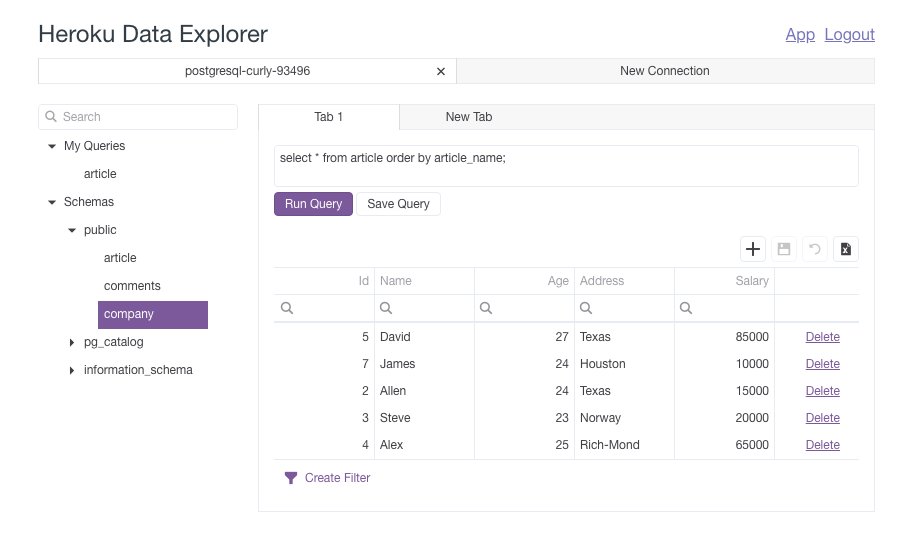Click the Rich-Mond address cell
This screenshot has width=913, height=542.
(x=624, y=445)
